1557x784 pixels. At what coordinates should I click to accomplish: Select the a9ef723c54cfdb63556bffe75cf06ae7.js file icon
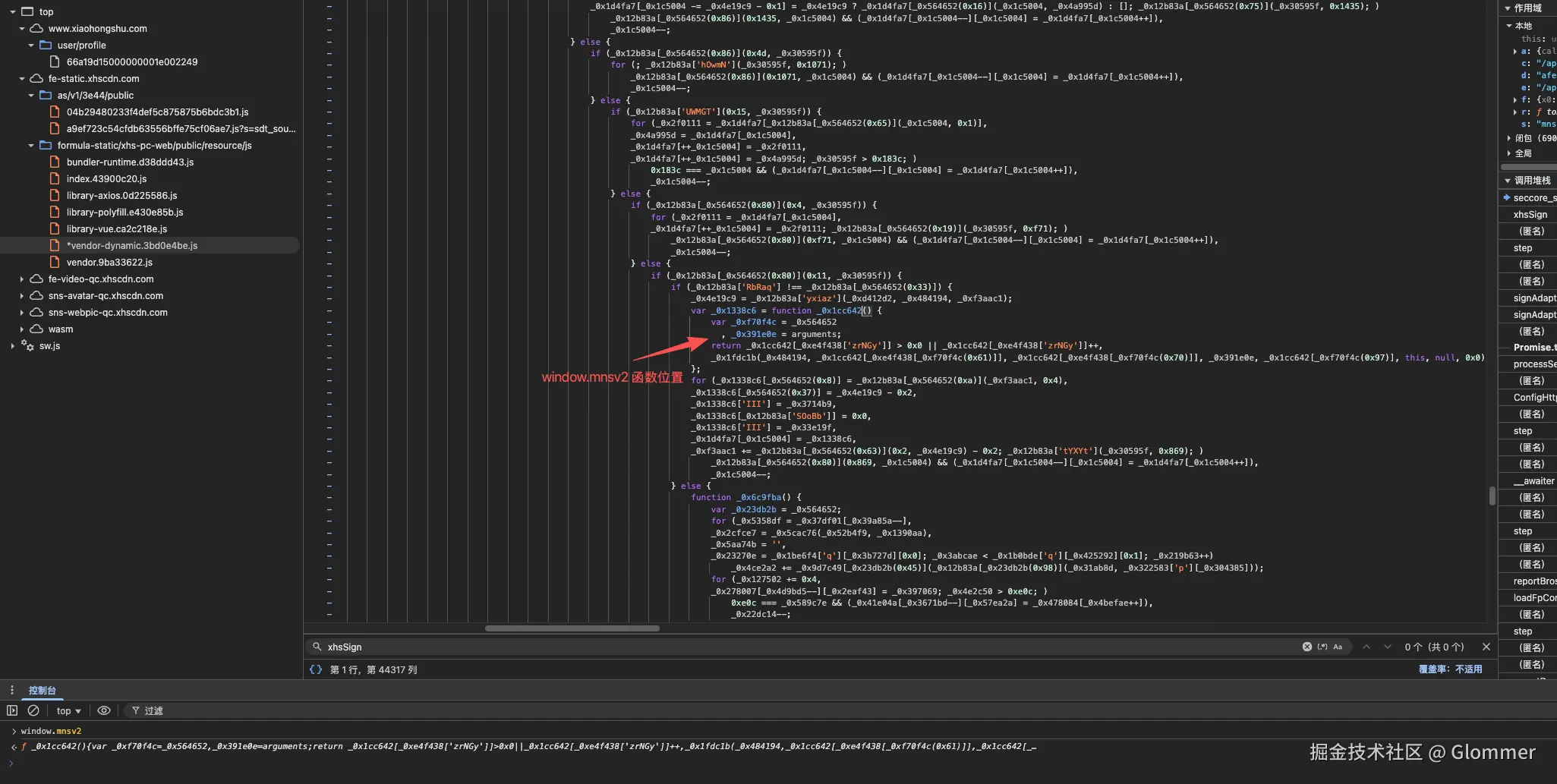(55, 129)
